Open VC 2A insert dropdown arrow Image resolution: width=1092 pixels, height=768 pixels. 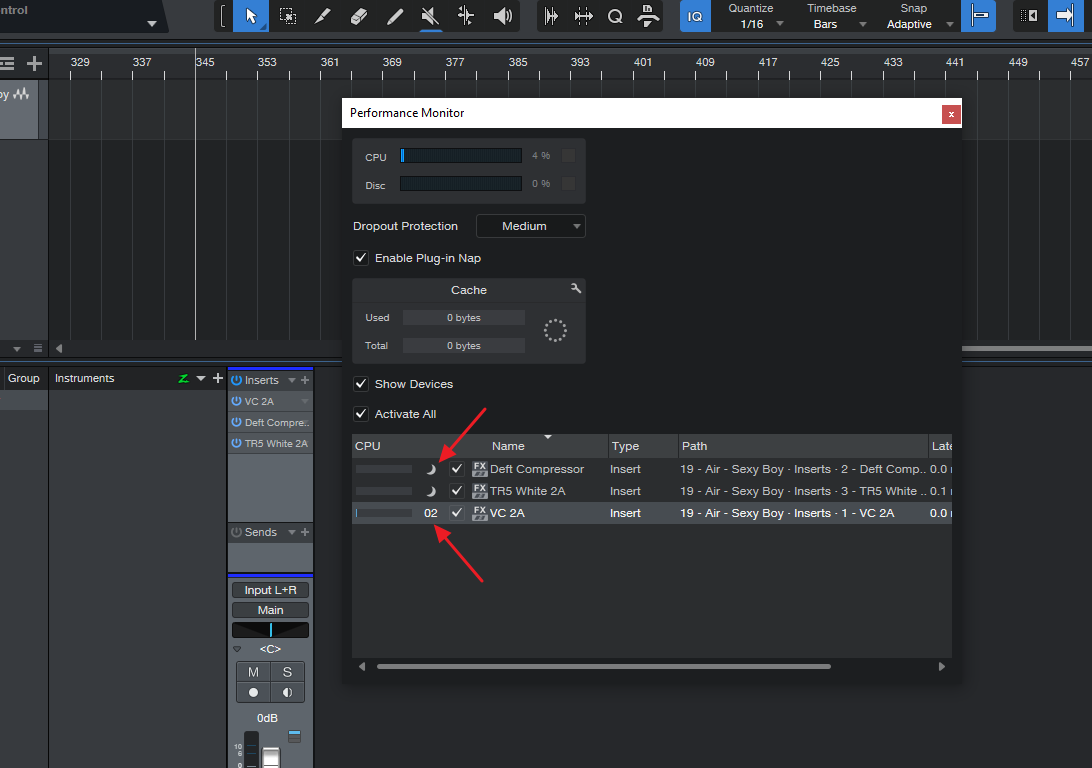coord(304,401)
